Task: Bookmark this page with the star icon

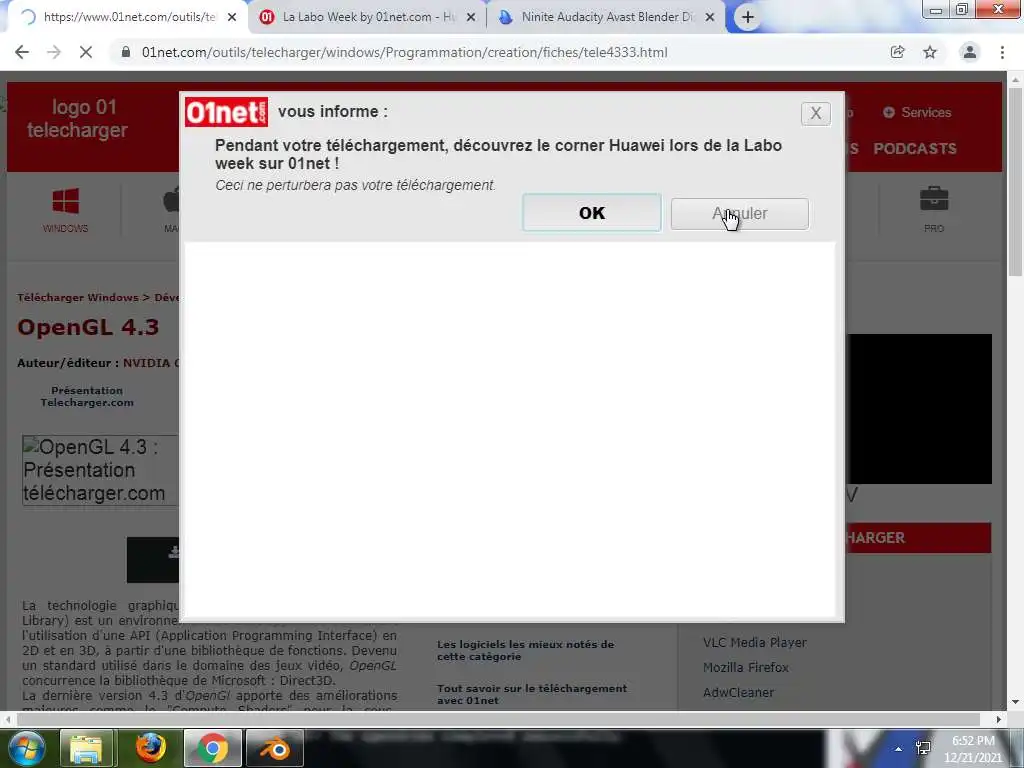Action: tap(930, 52)
